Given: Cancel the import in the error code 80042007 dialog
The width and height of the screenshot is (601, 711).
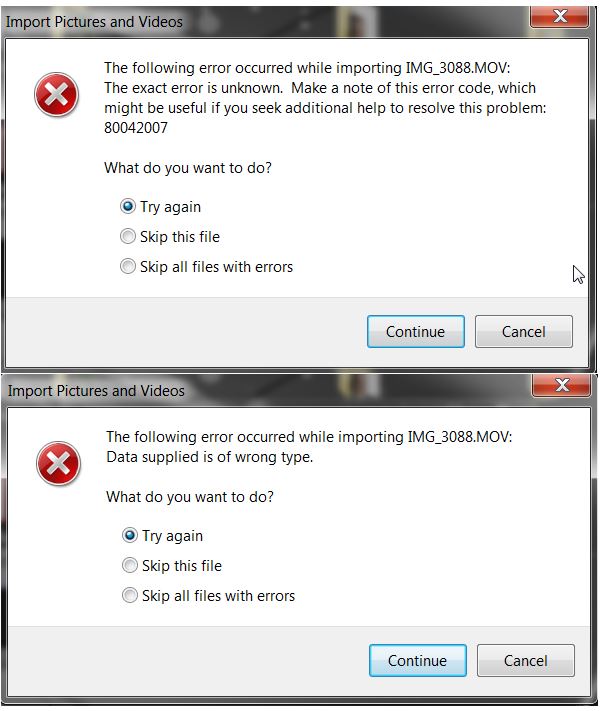Looking at the screenshot, I should [x=523, y=331].
